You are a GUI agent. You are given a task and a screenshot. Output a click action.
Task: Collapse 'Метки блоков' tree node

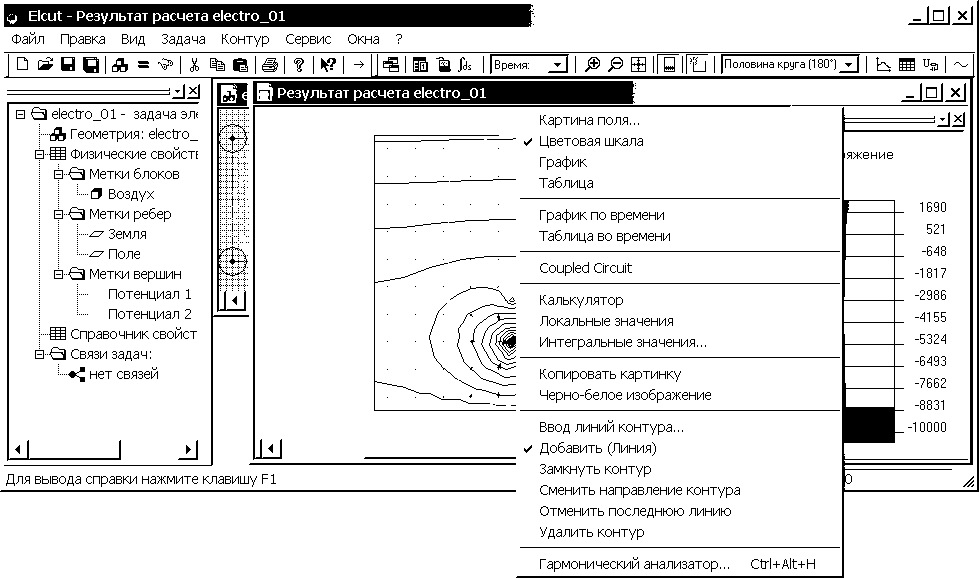pyautogui.click(x=58, y=174)
